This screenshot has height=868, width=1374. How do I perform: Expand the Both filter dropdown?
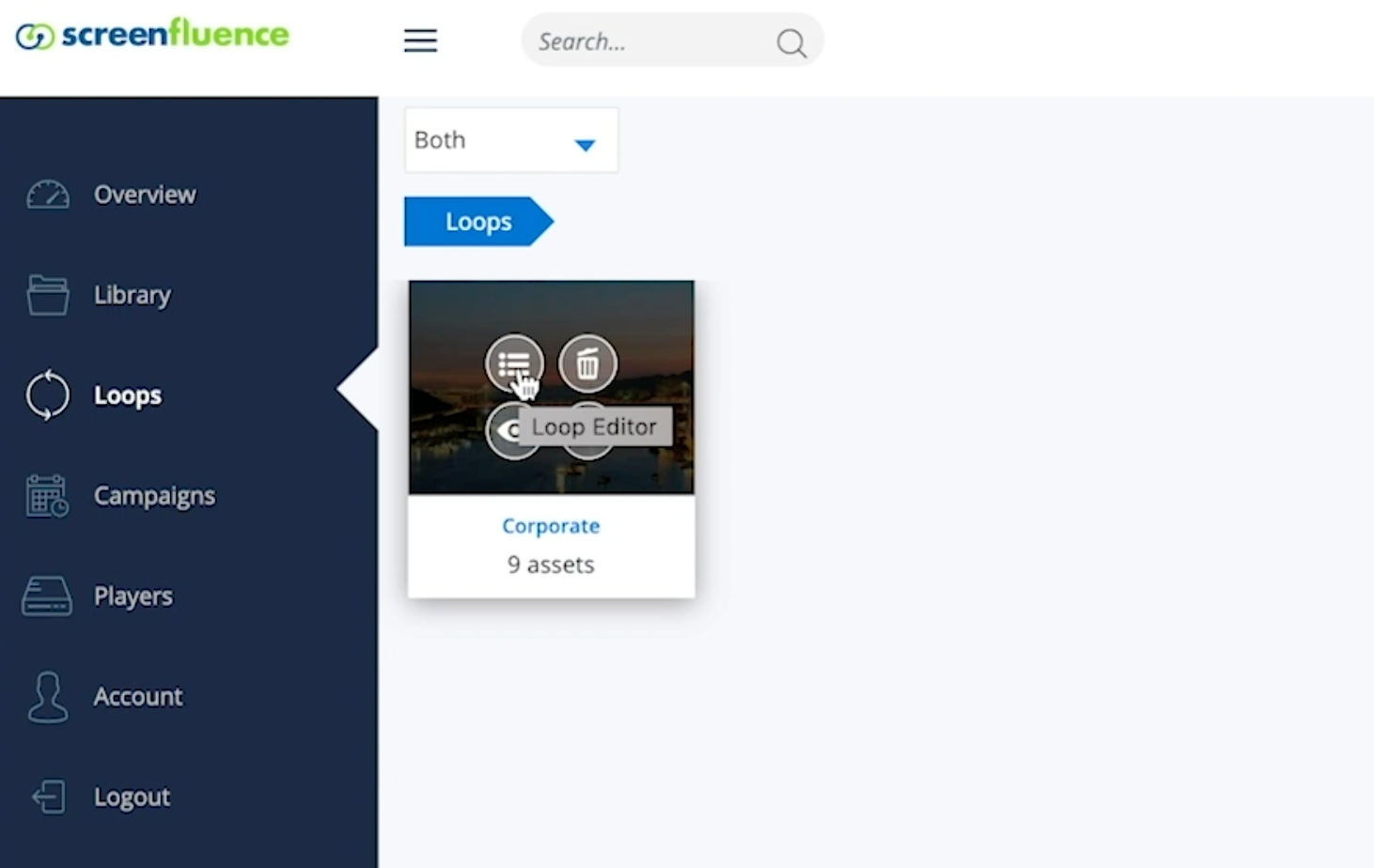pyautogui.click(x=511, y=140)
